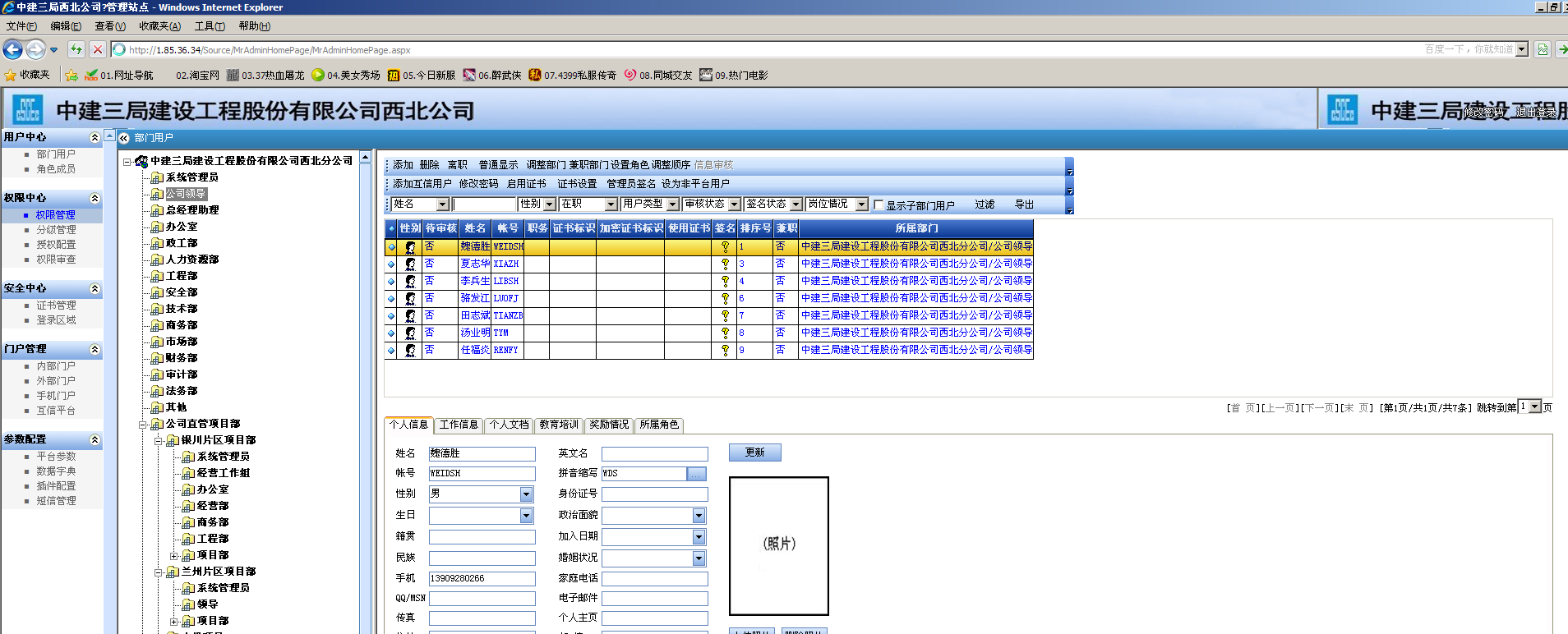Click the root company tree node icon
The width and height of the screenshot is (1568, 634).
pyautogui.click(x=141, y=161)
